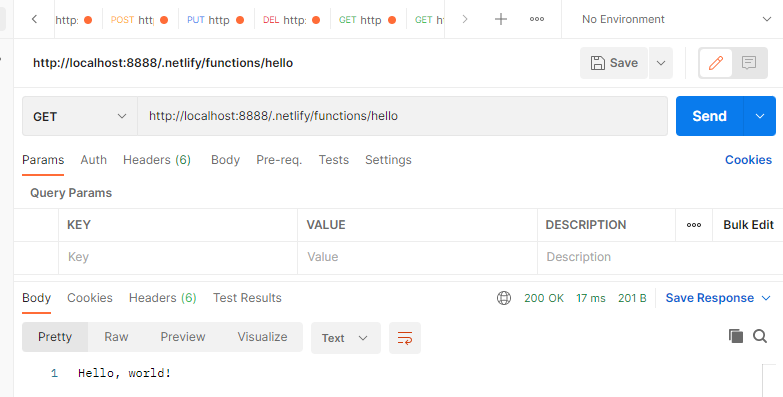This screenshot has width=783, height=397.
Task: Open a new request tab with plus icon
Action: click(x=500, y=19)
